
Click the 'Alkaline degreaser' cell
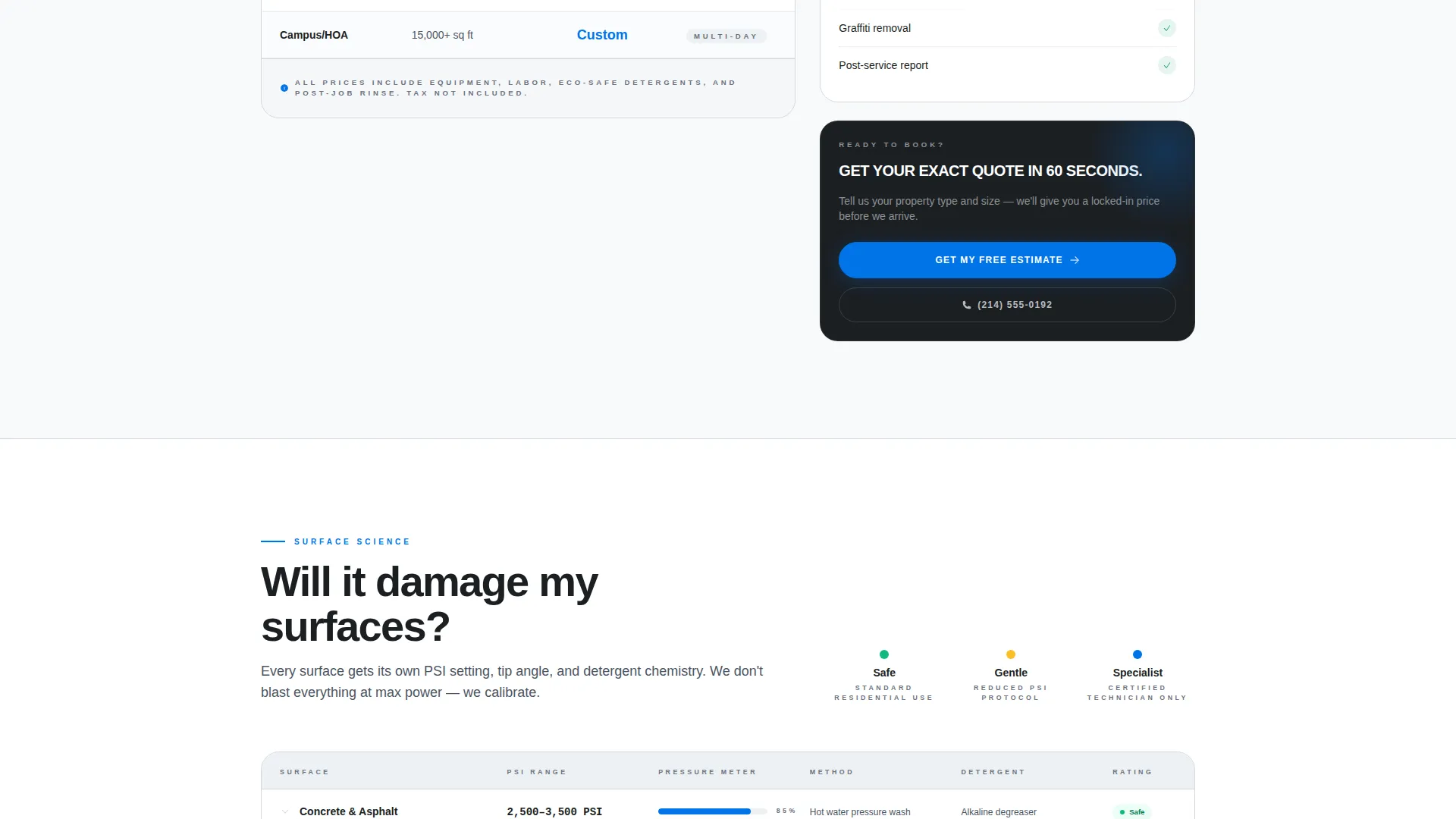[999, 812]
